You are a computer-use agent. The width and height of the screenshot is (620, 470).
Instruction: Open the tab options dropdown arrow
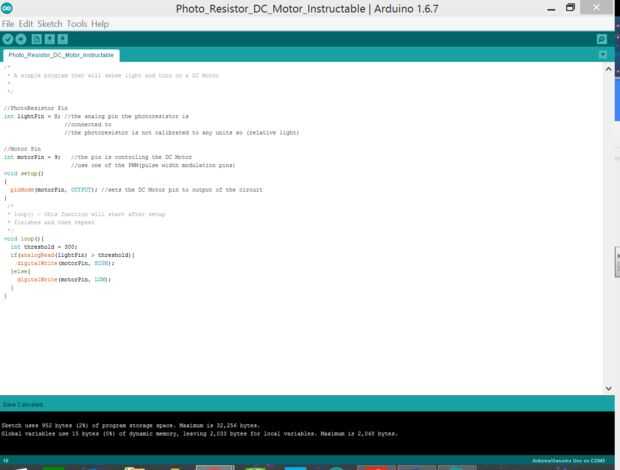(x=603, y=55)
